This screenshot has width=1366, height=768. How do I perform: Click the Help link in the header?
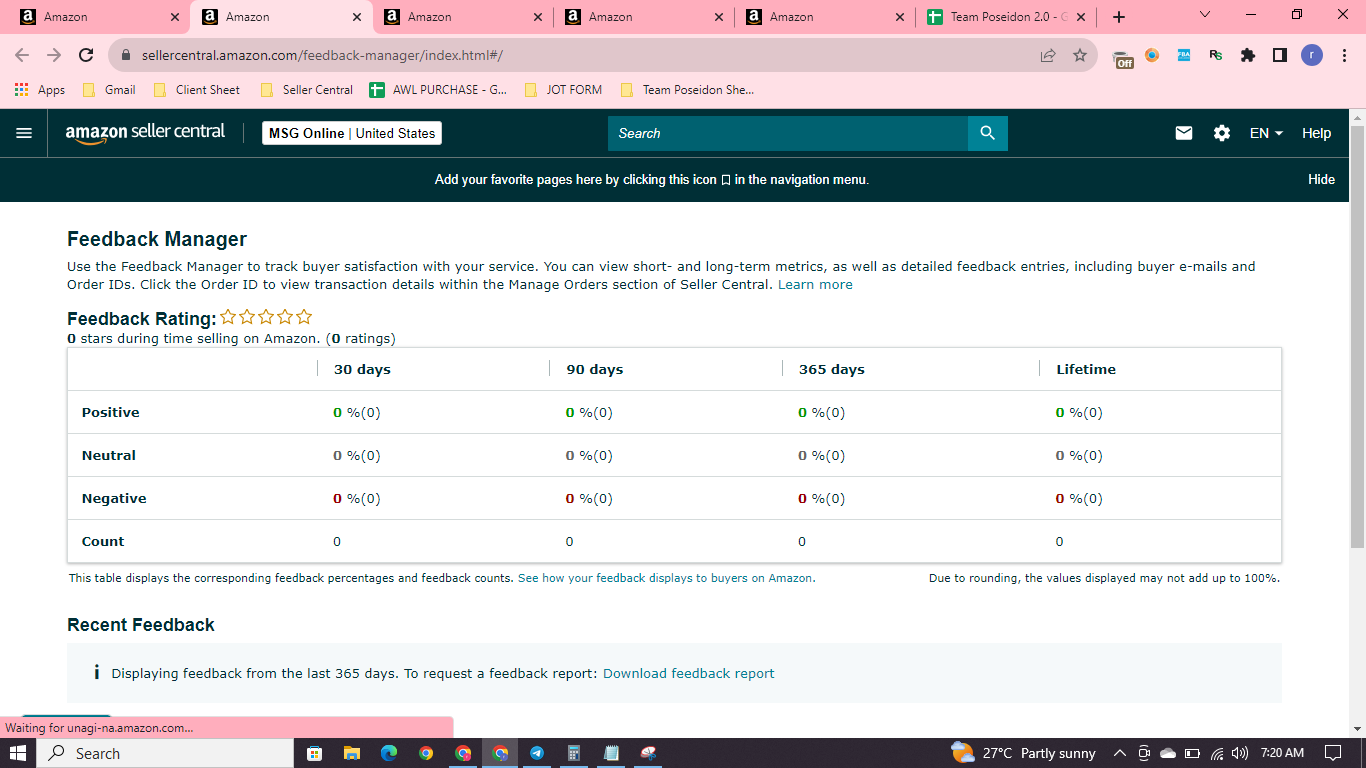tap(1316, 133)
